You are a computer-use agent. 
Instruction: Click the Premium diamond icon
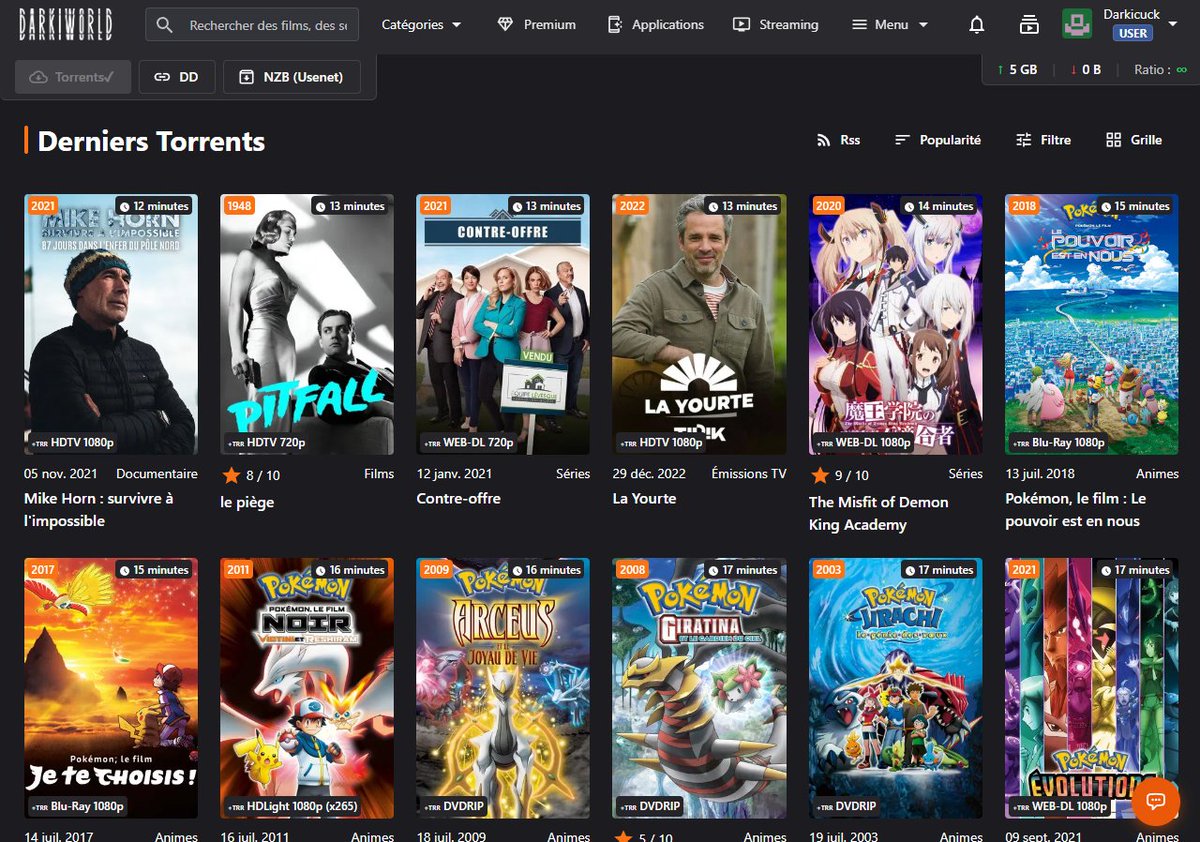tap(505, 24)
